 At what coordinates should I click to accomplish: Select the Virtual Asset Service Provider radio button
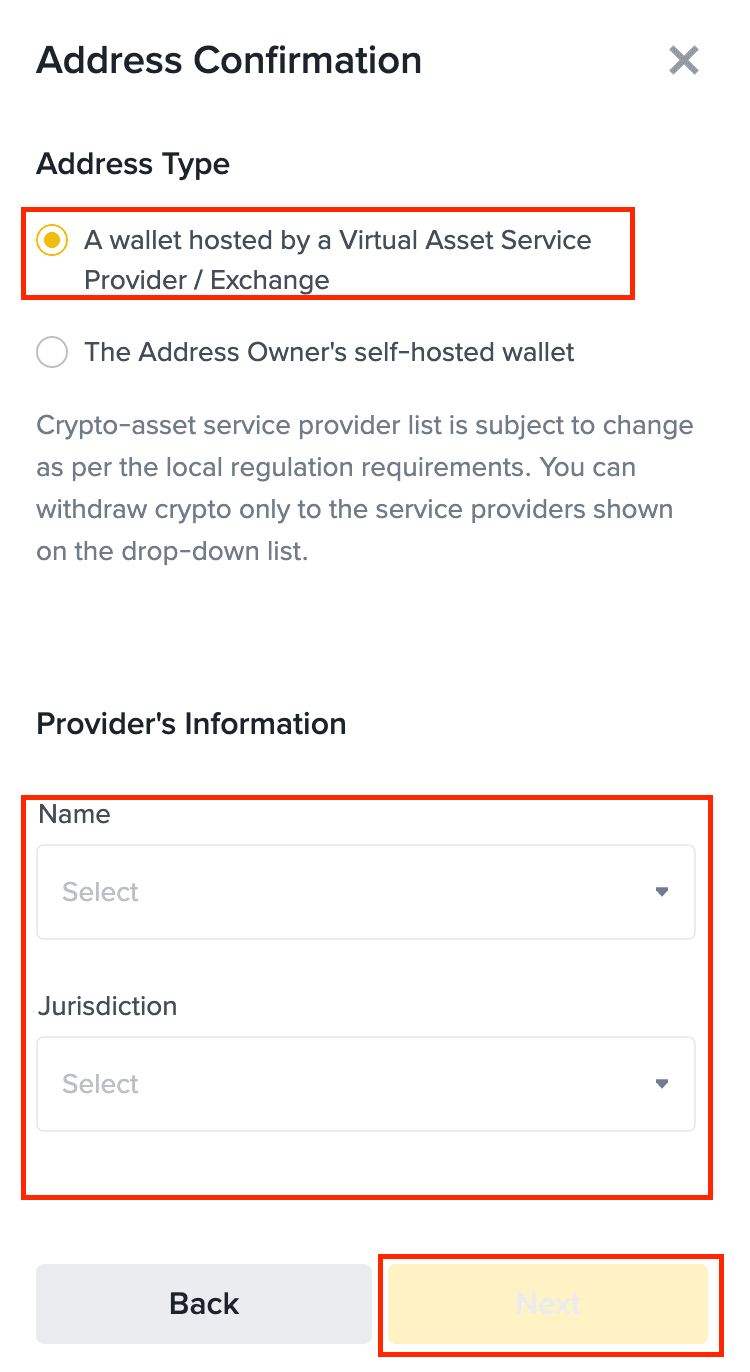(x=52, y=241)
